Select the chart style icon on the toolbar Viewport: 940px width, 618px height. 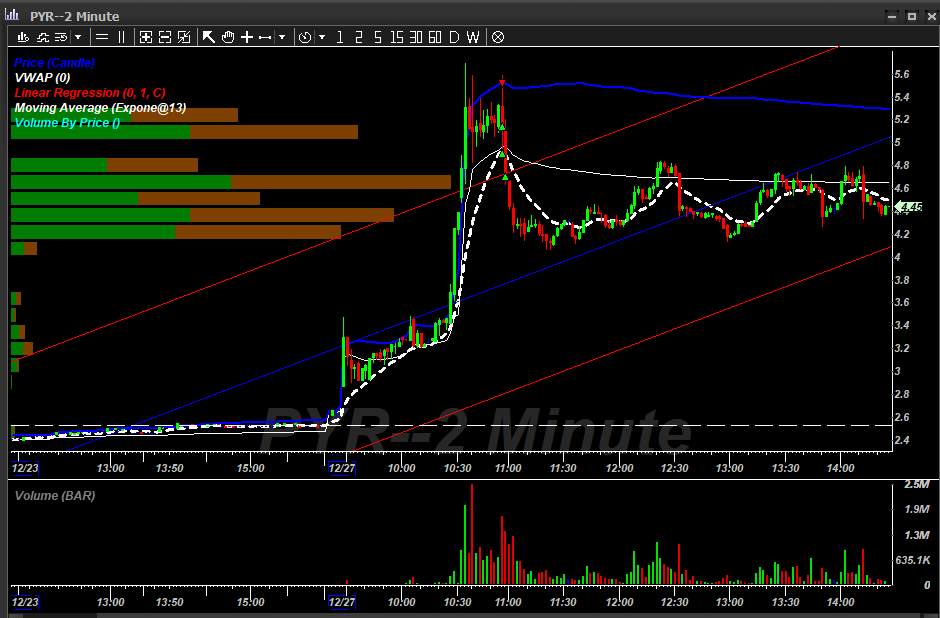click(x=23, y=37)
